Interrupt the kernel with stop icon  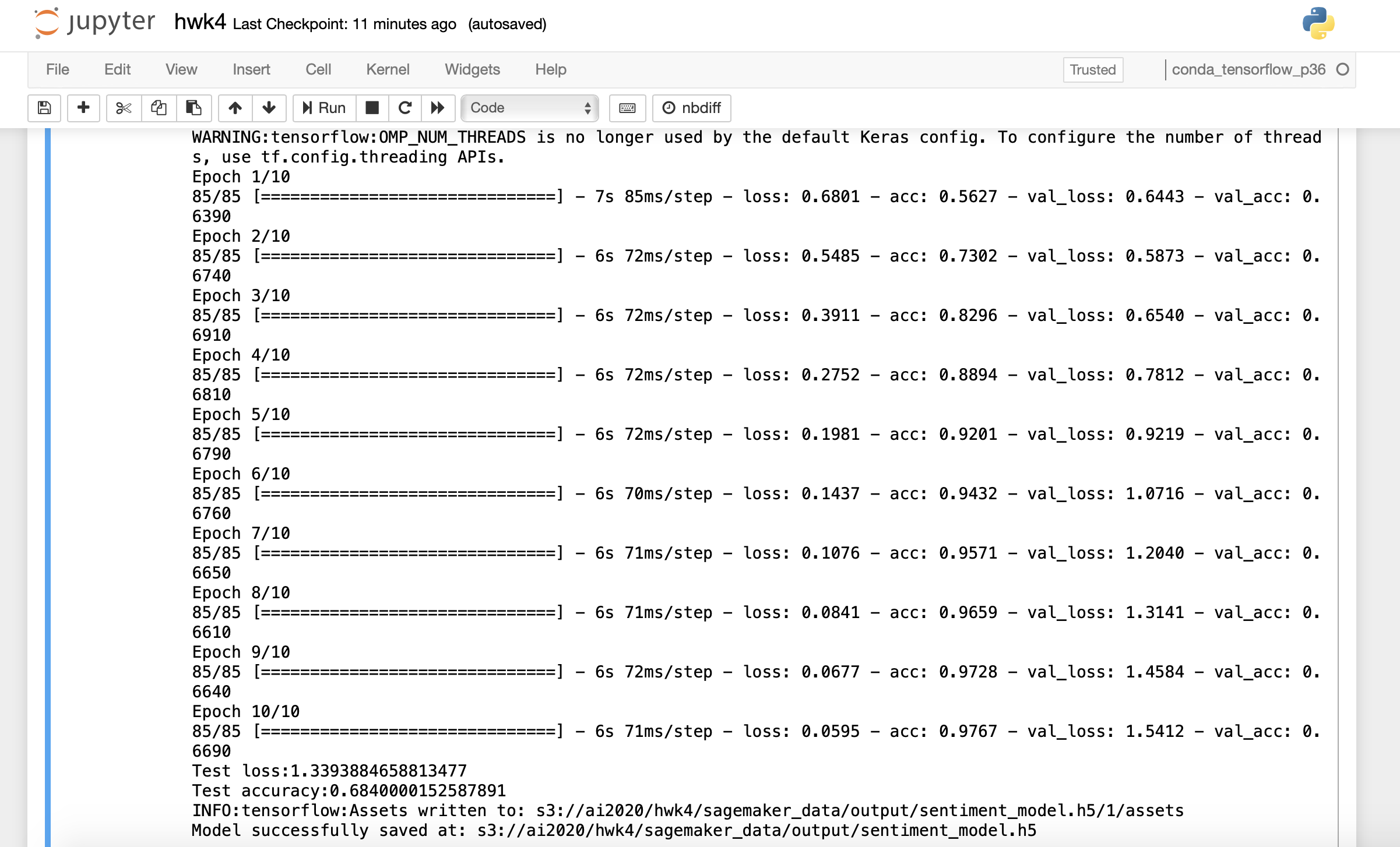(372, 108)
